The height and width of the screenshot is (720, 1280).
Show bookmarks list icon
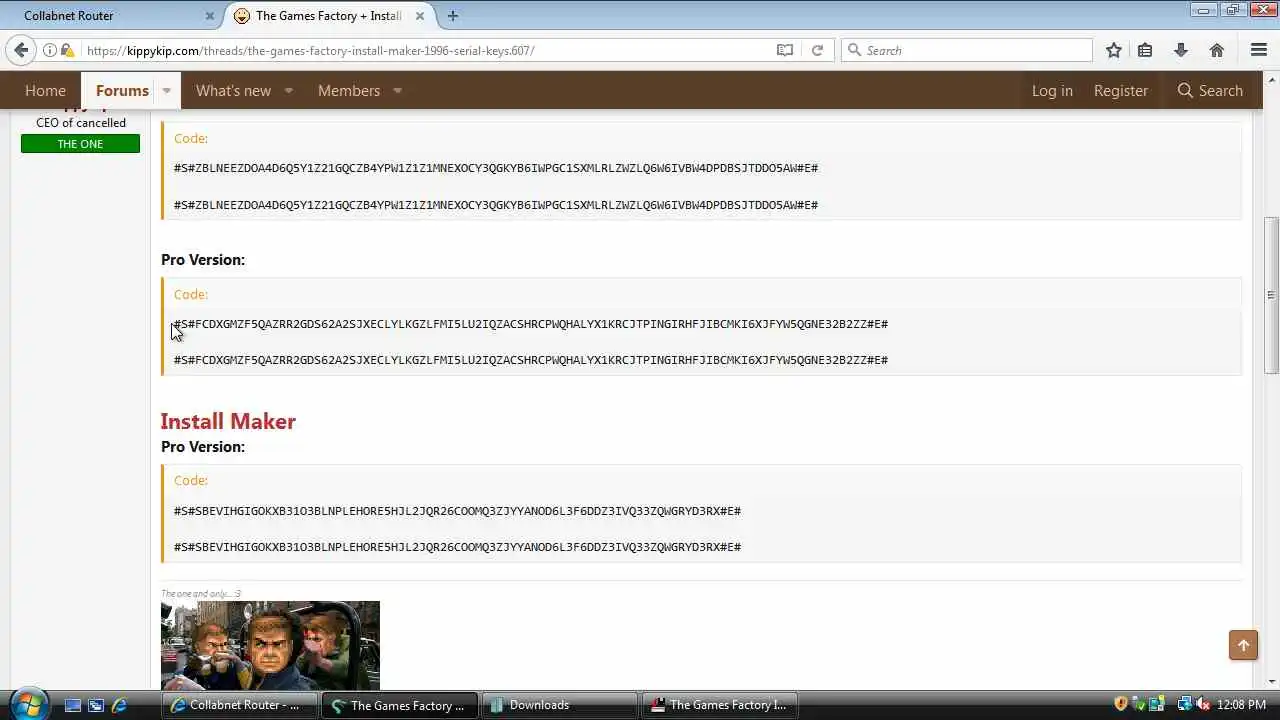click(1146, 50)
